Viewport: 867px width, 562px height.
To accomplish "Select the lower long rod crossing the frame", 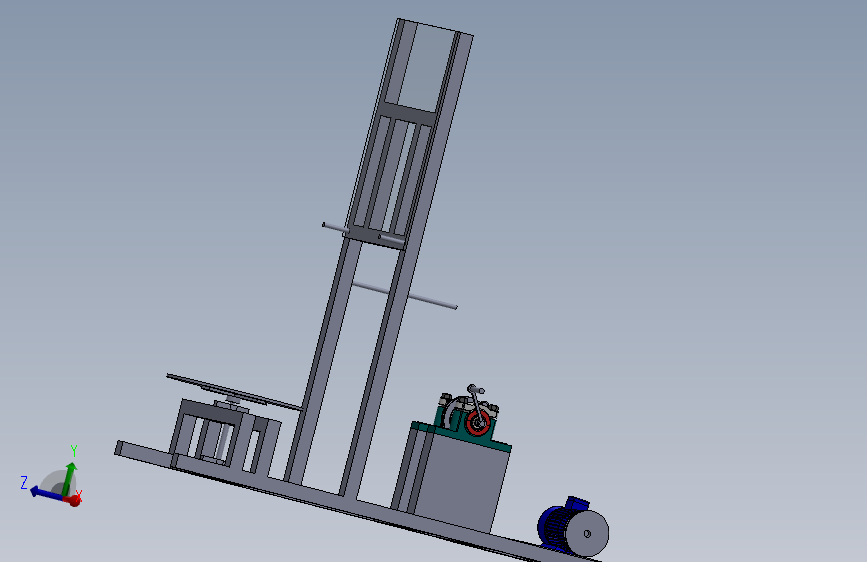I will tap(404, 295).
